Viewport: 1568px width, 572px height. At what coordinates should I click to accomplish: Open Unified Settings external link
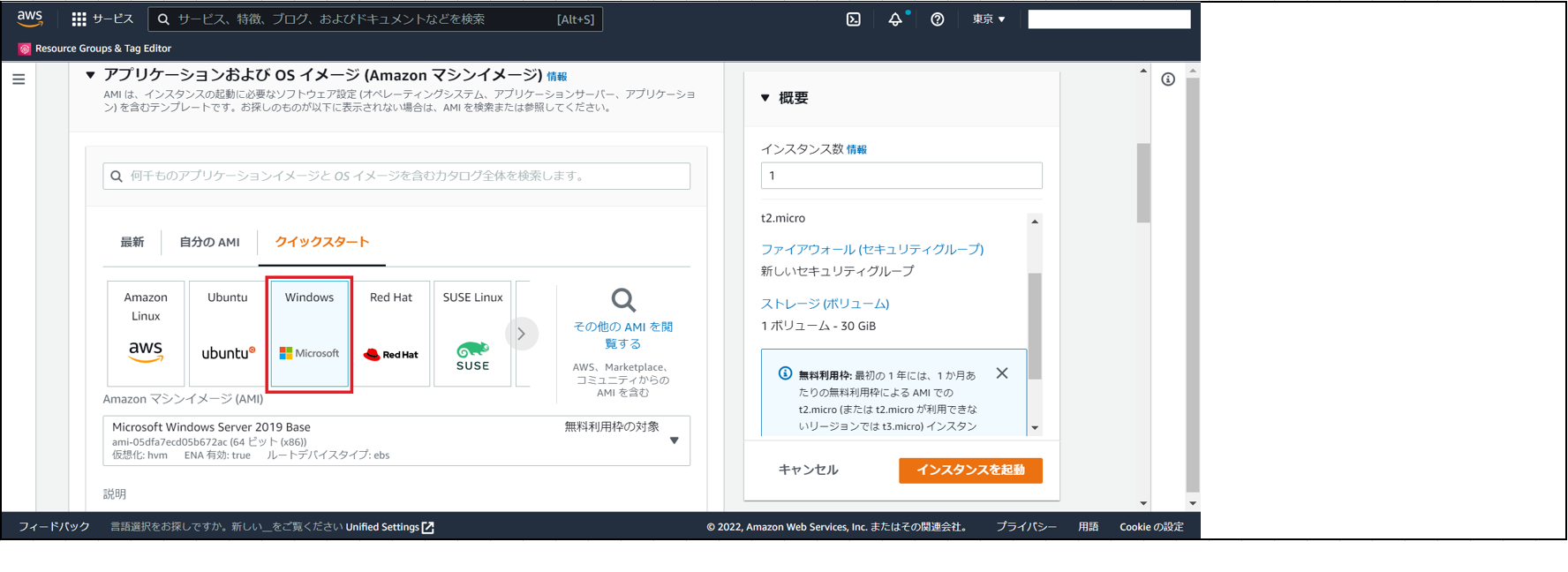tap(389, 527)
